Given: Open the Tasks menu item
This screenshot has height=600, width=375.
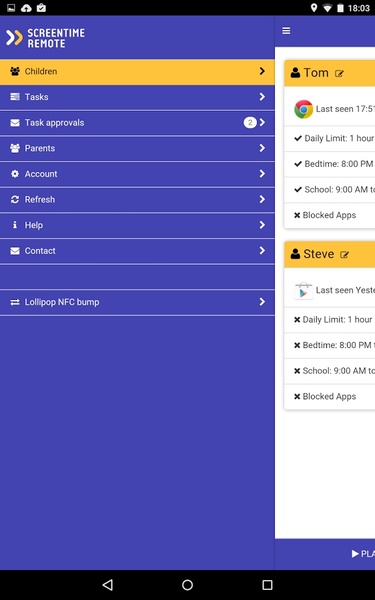Looking at the screenshot, I should pos(137,97).
